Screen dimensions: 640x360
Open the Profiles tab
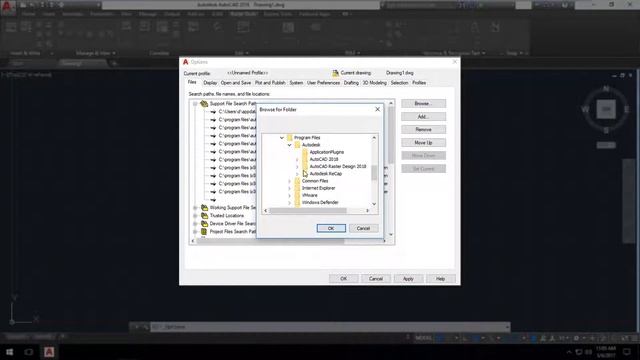[x=419, y=83]
